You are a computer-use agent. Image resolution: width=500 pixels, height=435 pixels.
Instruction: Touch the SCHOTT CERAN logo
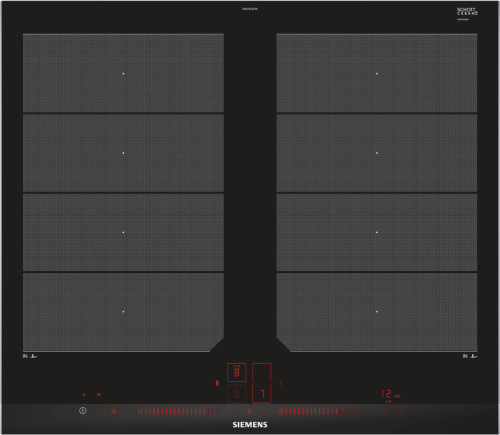tap(467, 12)
